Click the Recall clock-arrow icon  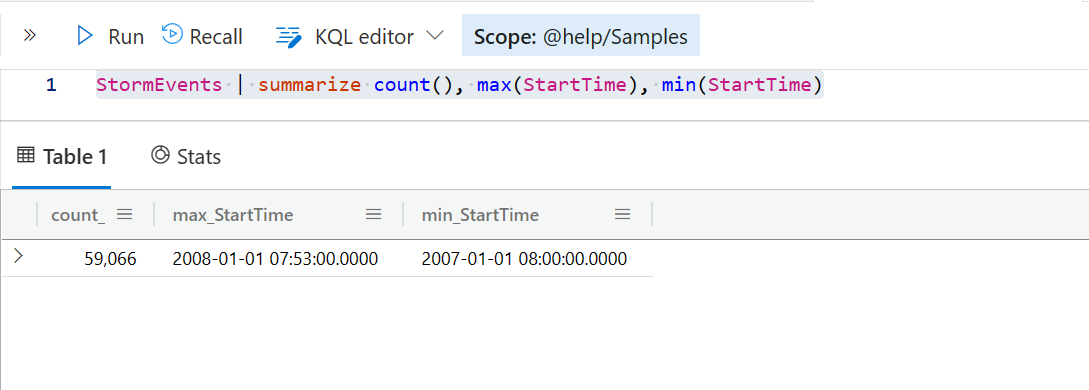point(172,34)
